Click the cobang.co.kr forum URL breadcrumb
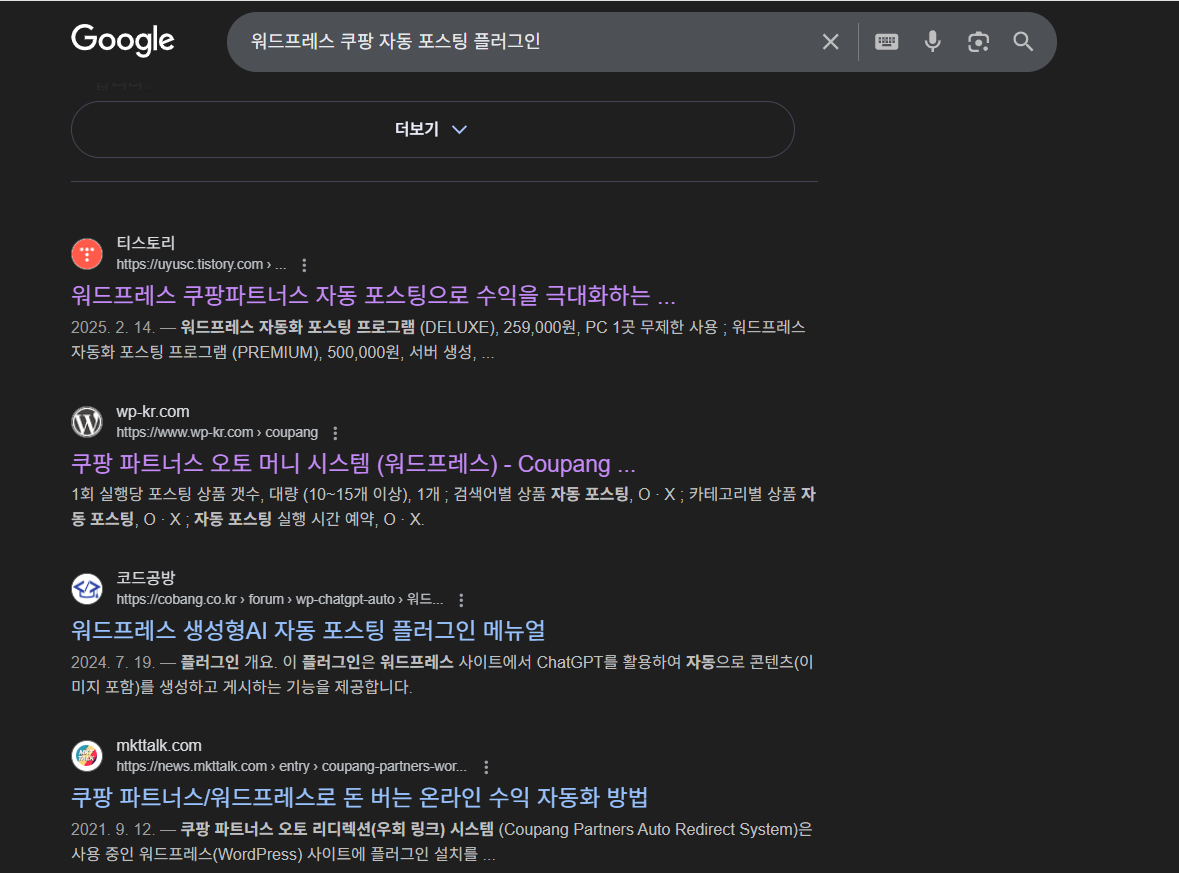This screenshot has height=873, width=1179. (x=279, y=599)
